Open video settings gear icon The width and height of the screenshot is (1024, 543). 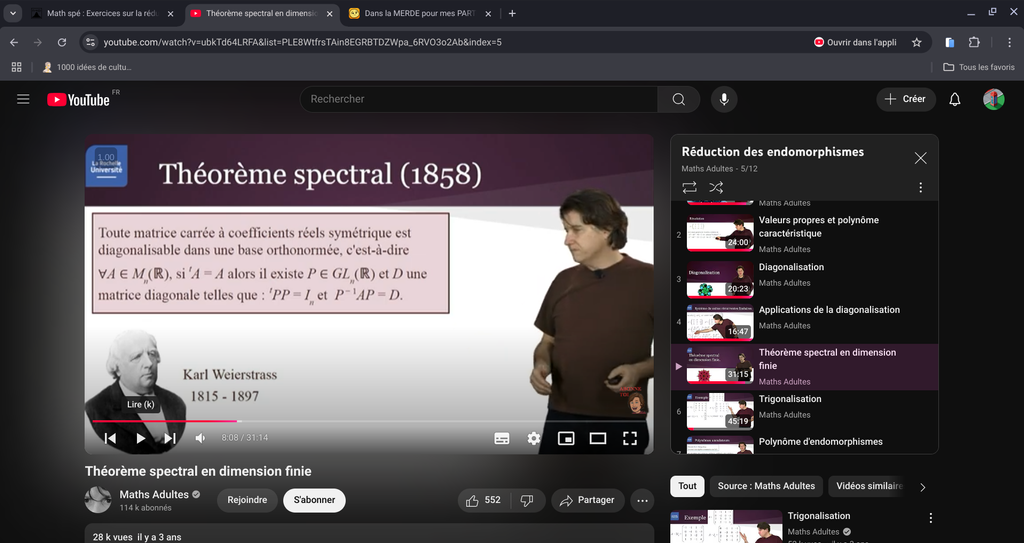click(534, 438)
